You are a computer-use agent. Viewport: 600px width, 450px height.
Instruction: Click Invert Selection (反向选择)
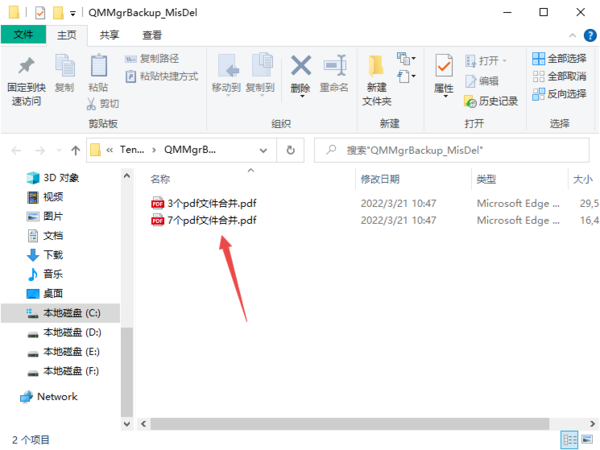point(559,94)
